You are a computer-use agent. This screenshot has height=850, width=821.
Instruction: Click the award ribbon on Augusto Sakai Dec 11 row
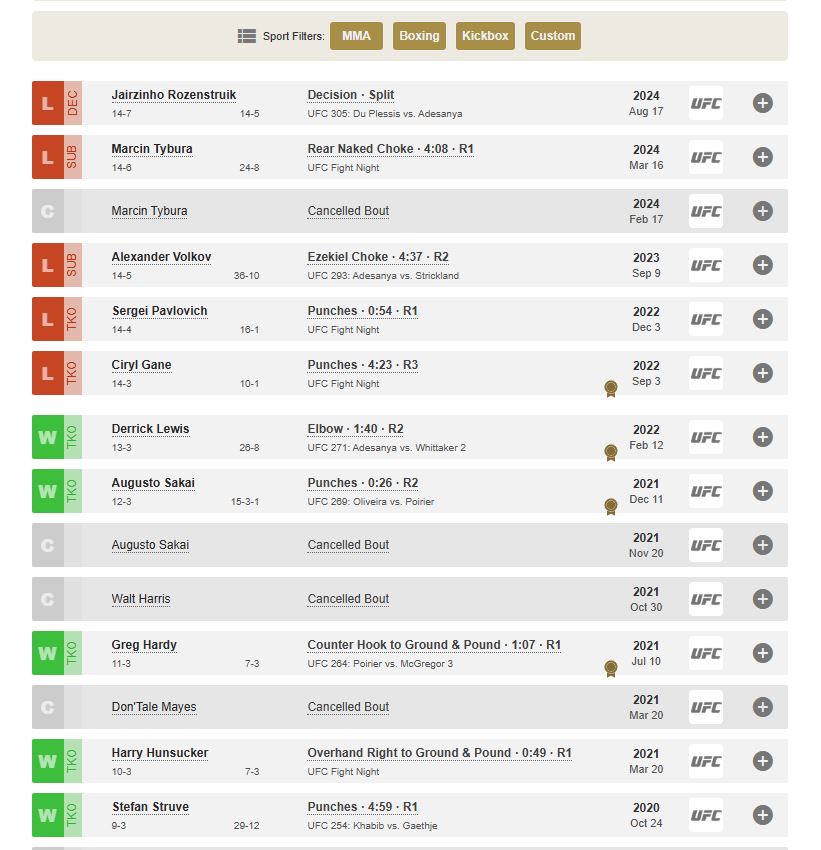click(x=611, y=507)
